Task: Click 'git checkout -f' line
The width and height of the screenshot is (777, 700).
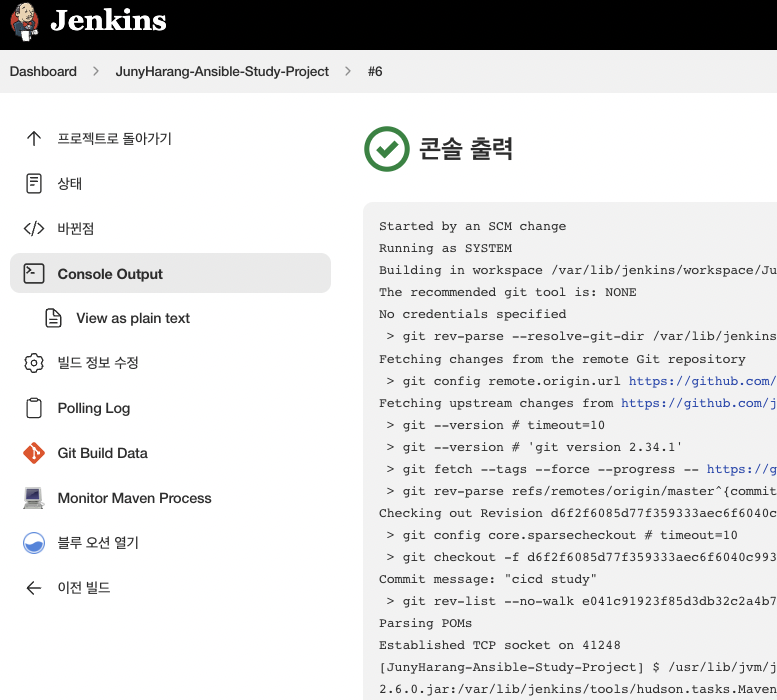Action: tap(581, 557)
